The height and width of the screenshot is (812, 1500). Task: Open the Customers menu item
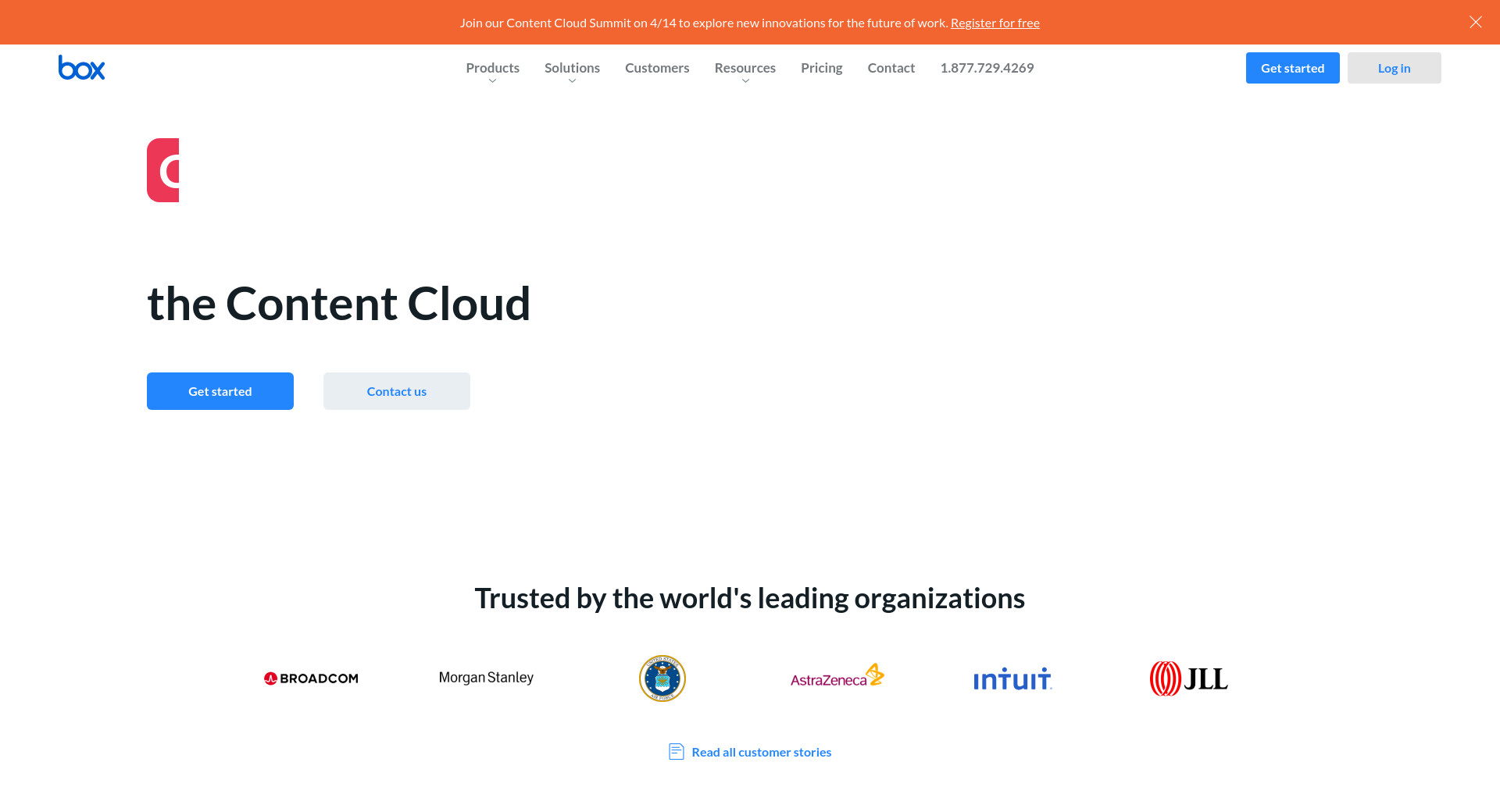[x=657, y=68]
